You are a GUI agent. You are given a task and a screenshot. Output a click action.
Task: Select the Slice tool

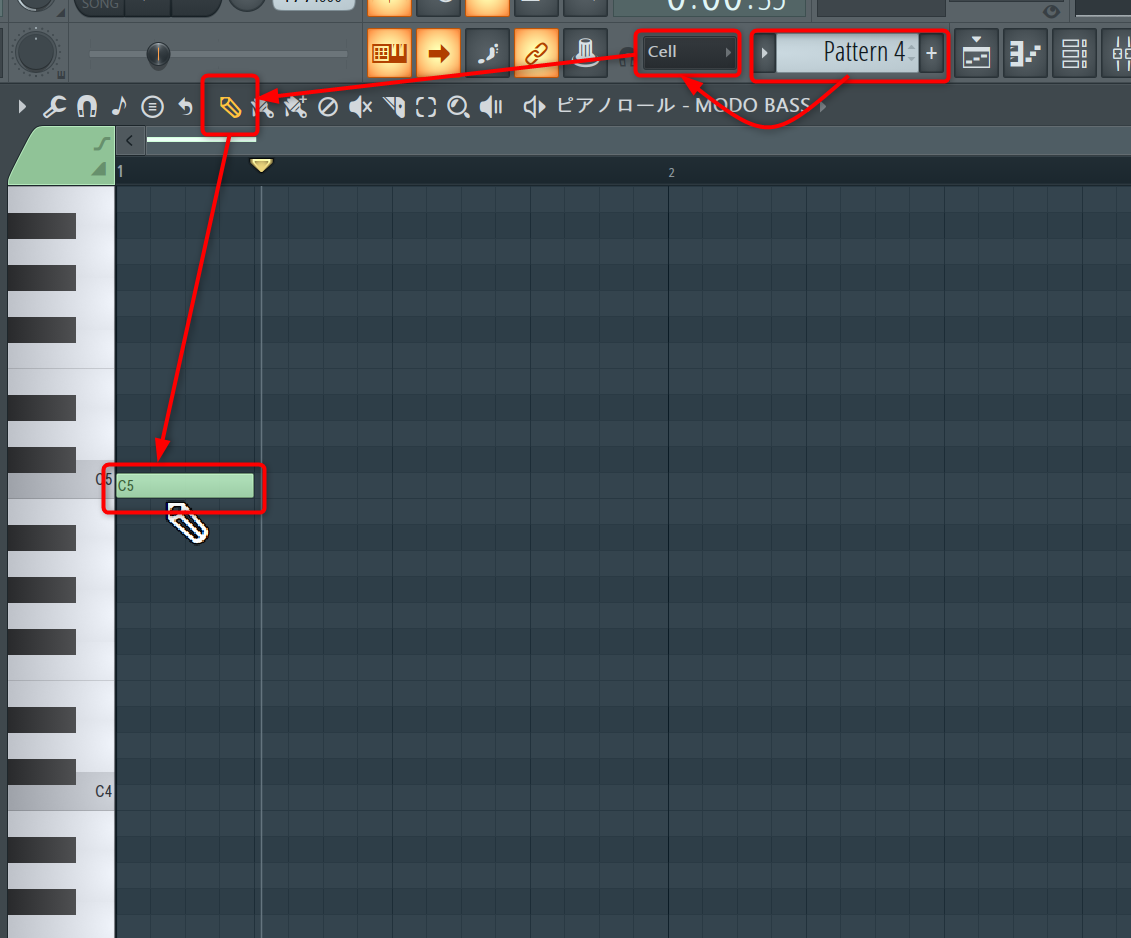coord(394,106)
